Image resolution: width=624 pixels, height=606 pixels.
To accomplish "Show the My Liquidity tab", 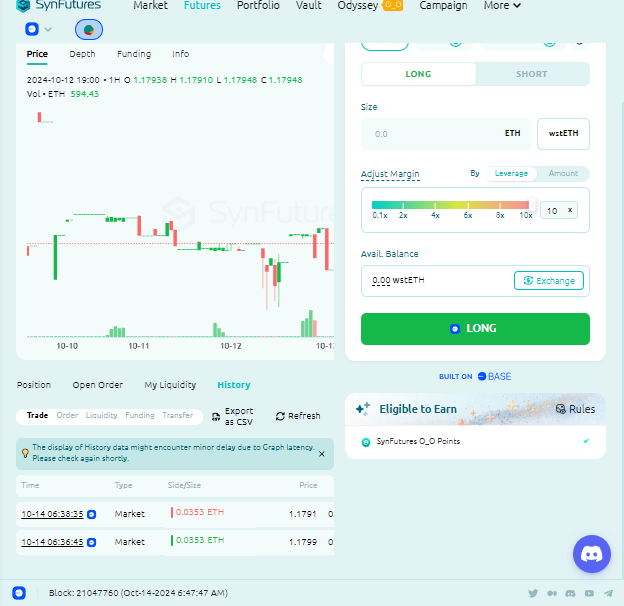I will 170,385.
